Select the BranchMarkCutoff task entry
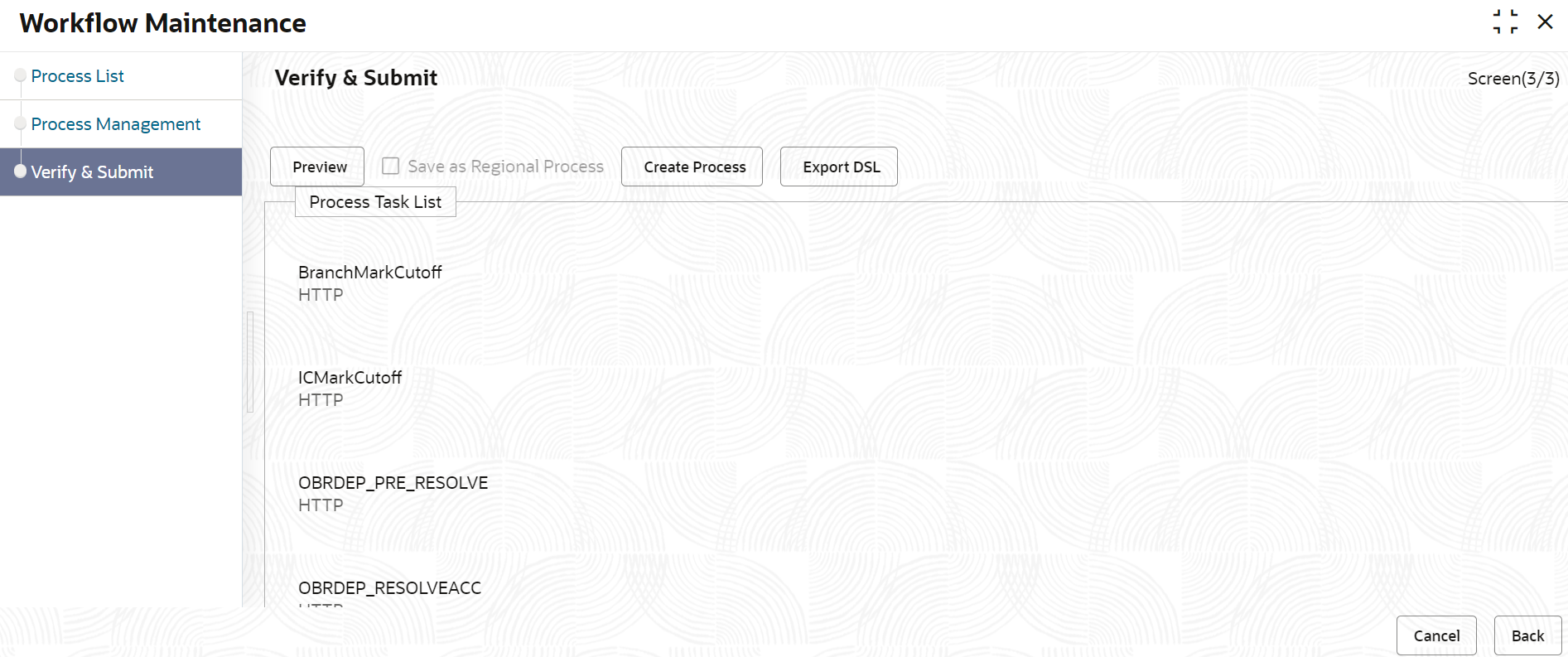Screen dimensions: 1568x657 (x=369, y=283)
